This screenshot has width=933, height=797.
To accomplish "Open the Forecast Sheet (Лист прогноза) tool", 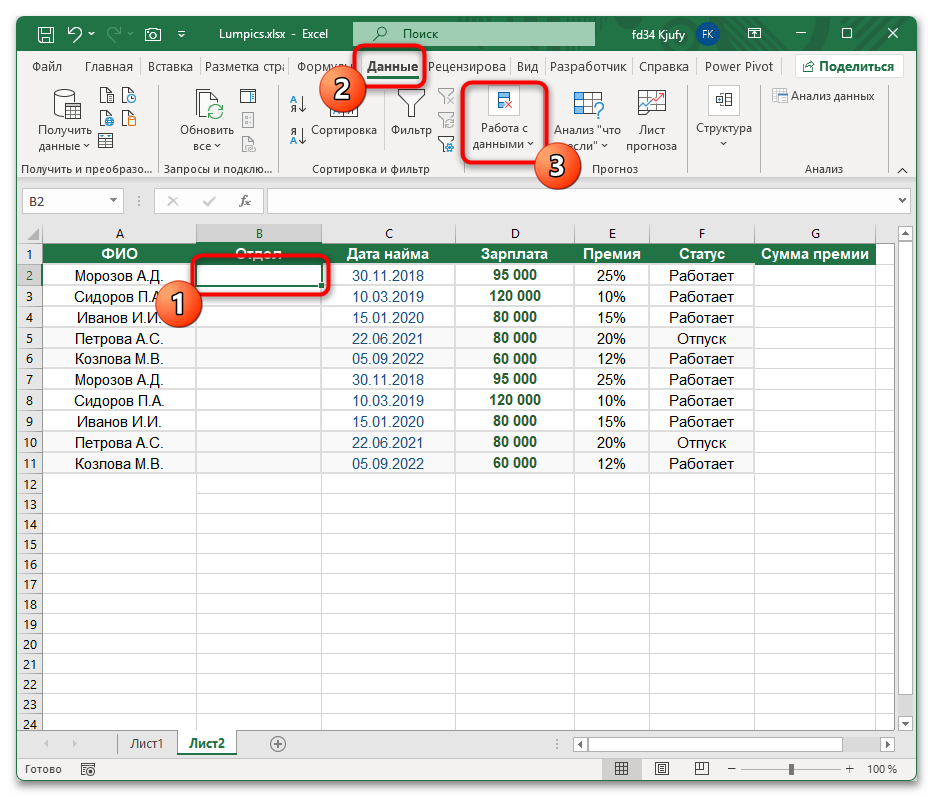I will point(651,120).
